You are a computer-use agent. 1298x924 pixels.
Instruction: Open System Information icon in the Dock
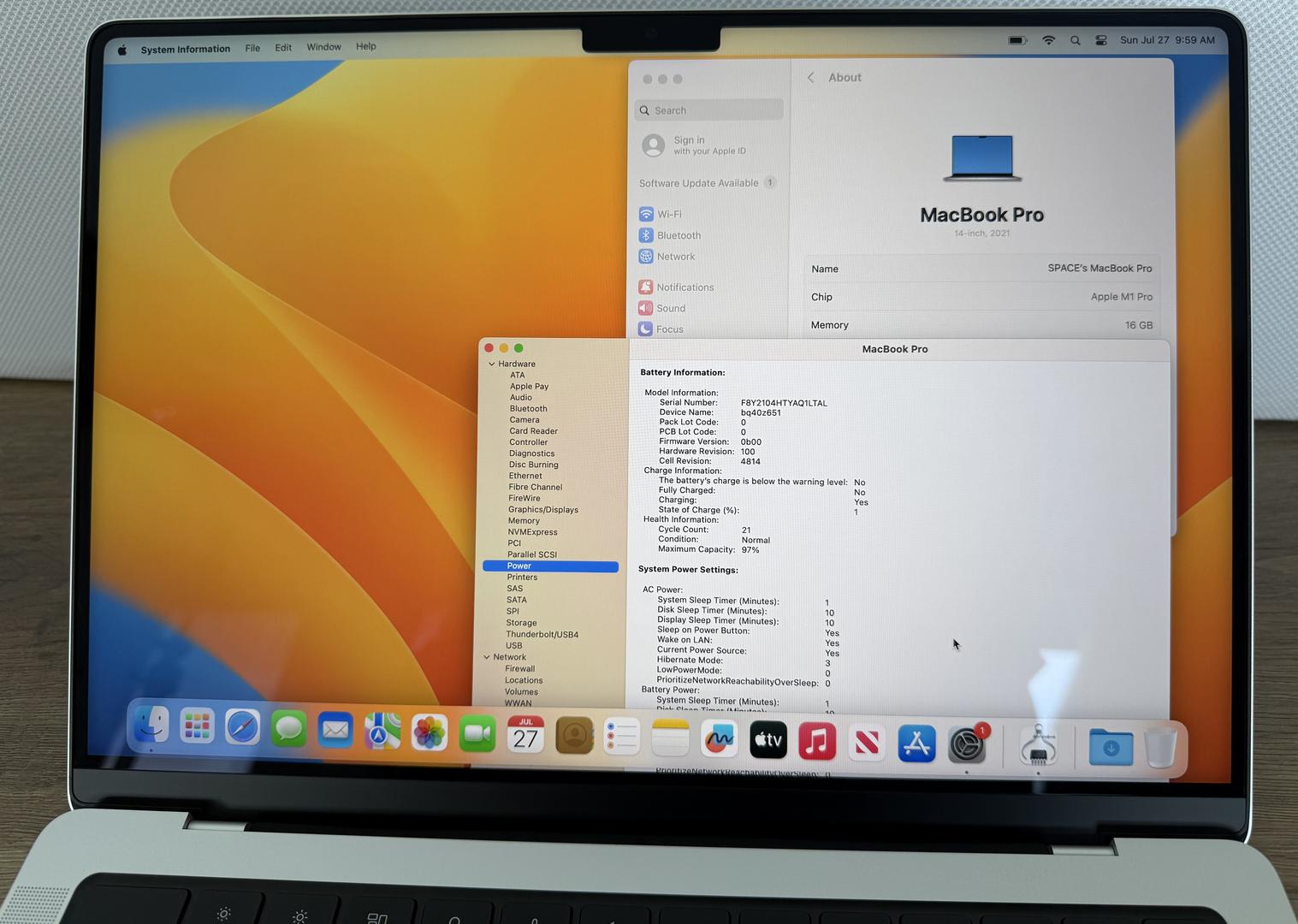1038,745
